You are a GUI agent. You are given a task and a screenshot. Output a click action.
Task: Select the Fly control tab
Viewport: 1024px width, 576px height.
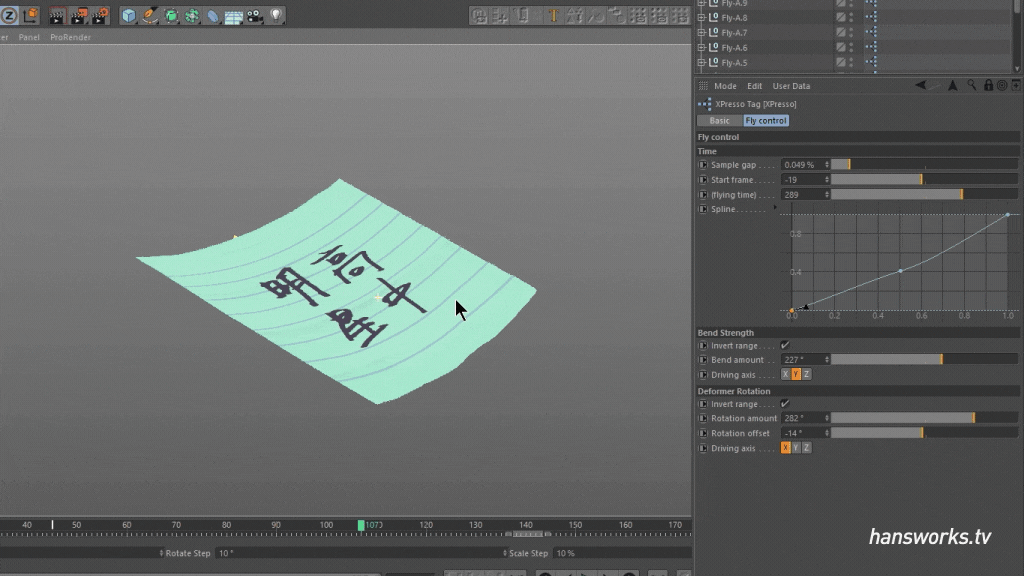[766, 120]
